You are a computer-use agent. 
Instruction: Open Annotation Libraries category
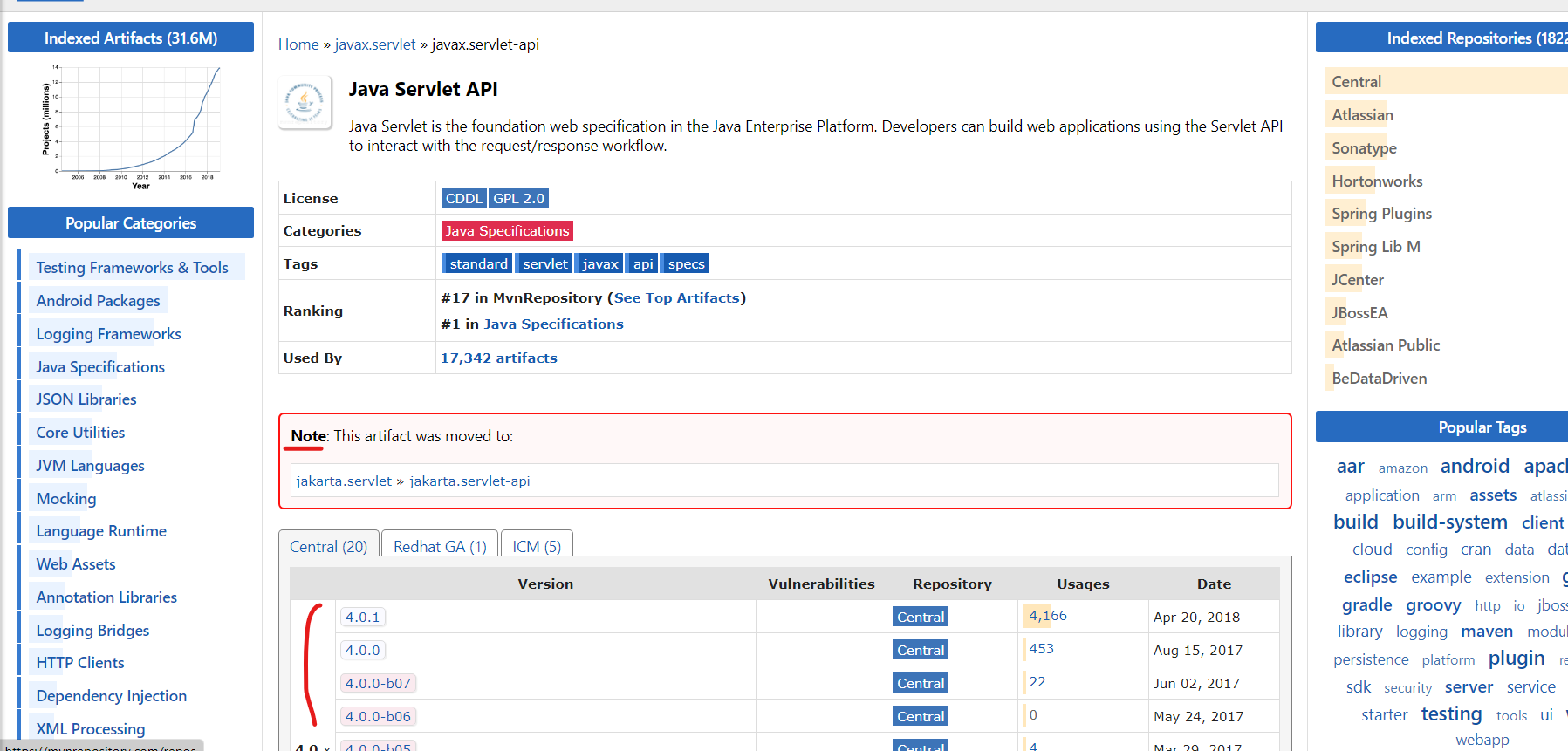[x=106, y=597]
